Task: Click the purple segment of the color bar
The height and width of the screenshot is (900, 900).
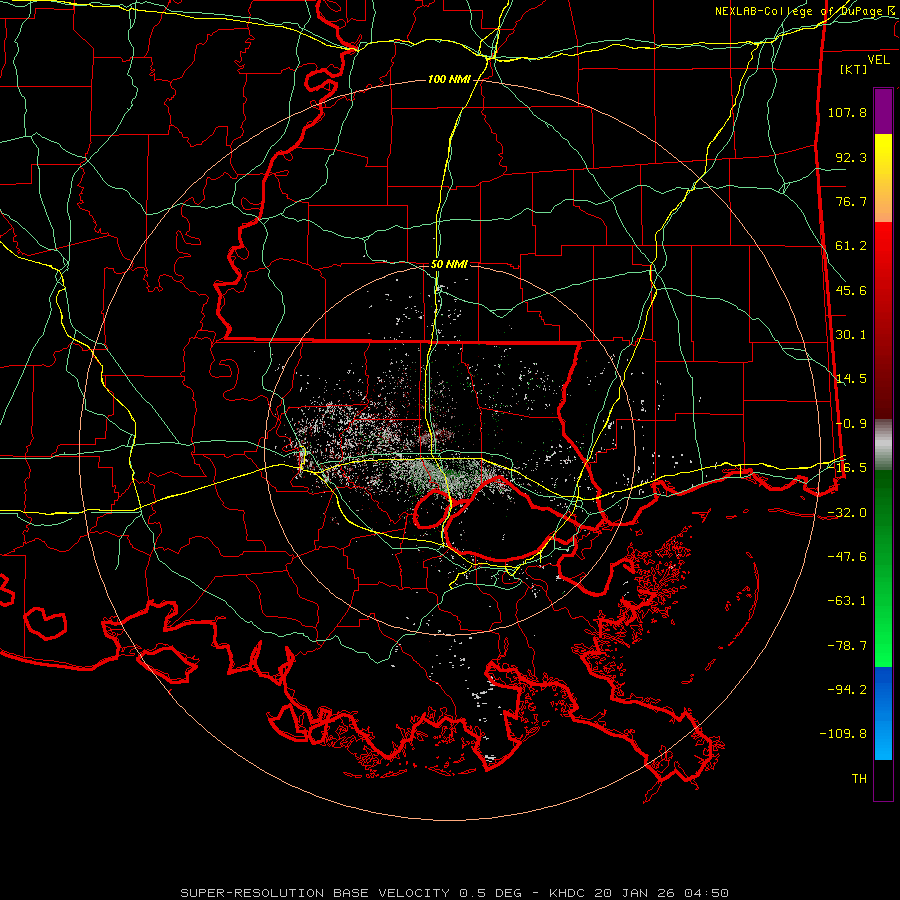Action: coord(883,112)
